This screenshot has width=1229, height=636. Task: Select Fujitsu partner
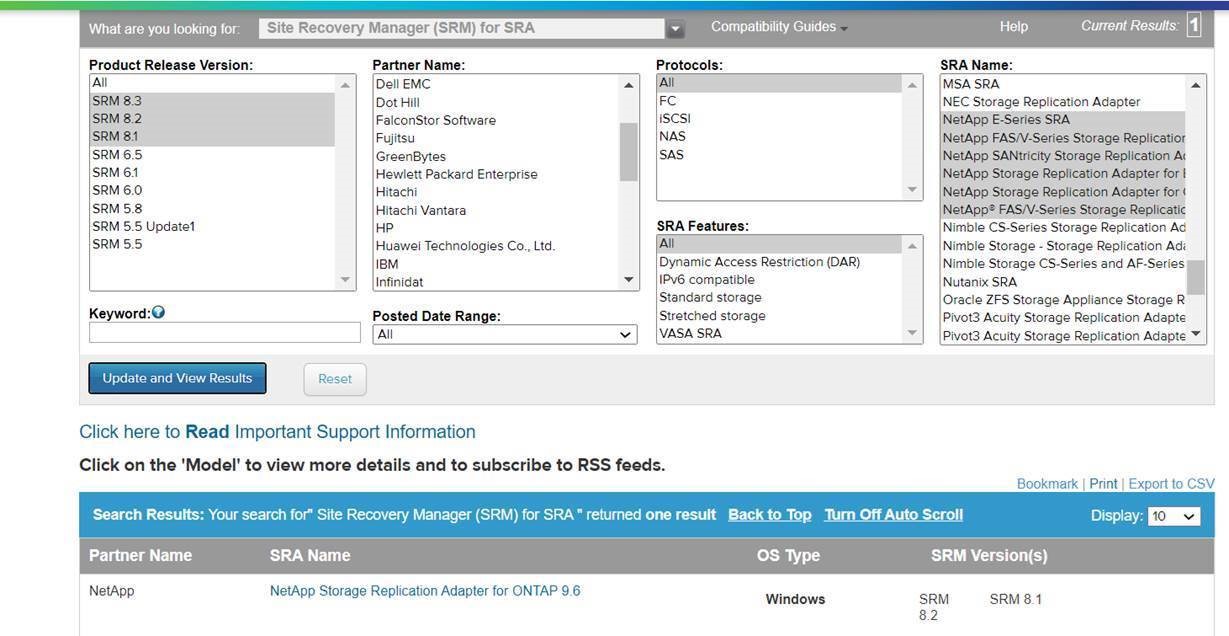pyautogui.click(x=496, y=138)
